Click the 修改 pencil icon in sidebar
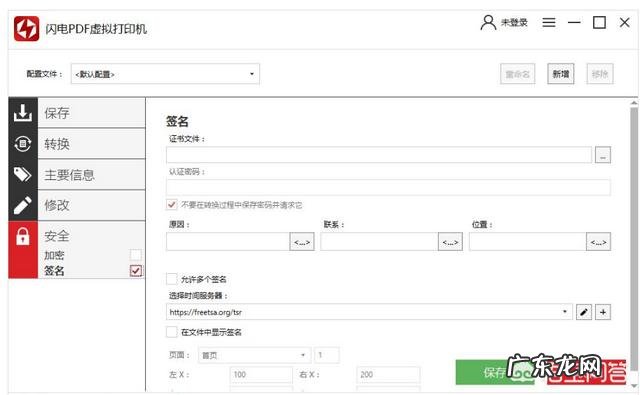Viewport: 640px width, 395px height. coord(23,205)
